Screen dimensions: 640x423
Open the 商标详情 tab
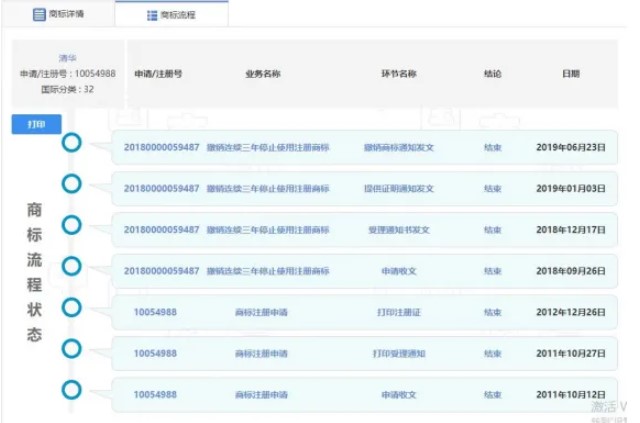pyautogui.click(x=58, y=14)
